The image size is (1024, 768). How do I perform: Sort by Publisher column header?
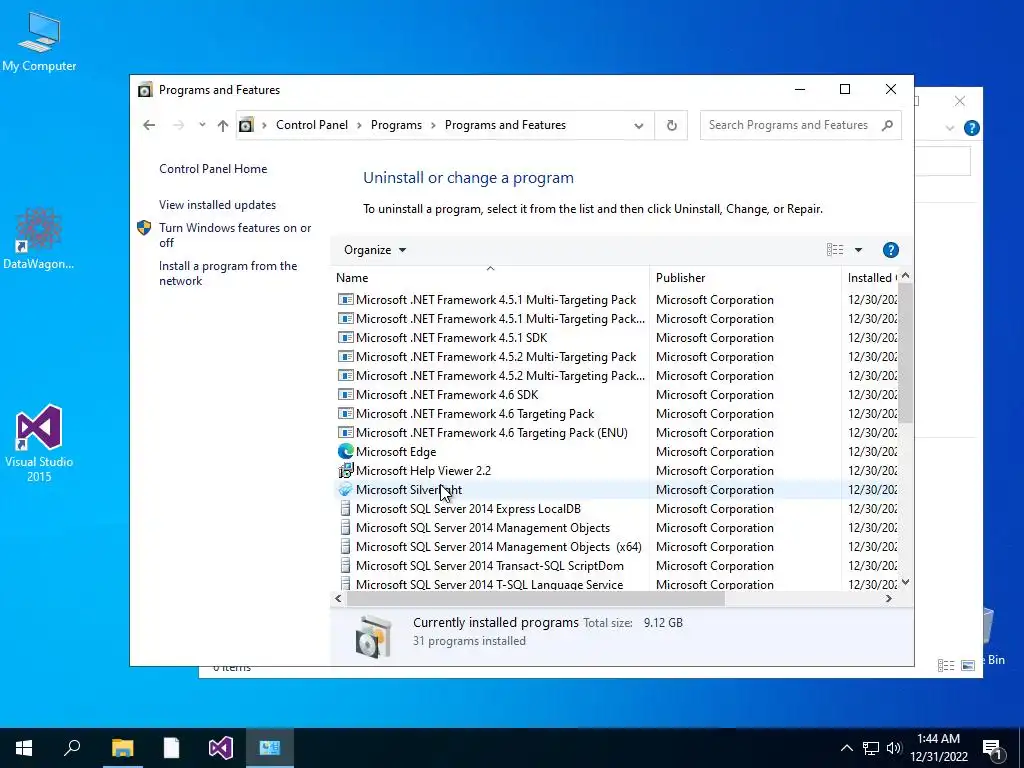745,278
